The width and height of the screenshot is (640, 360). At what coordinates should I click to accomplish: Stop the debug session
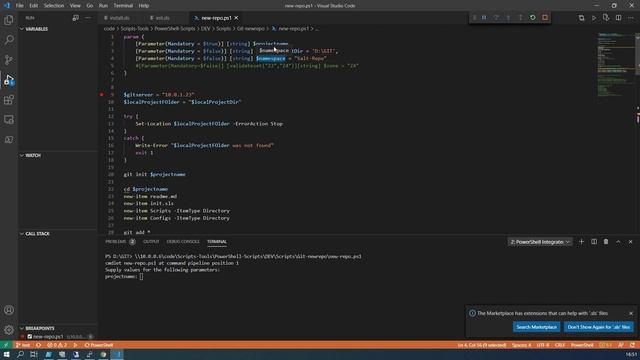point(545,18)
